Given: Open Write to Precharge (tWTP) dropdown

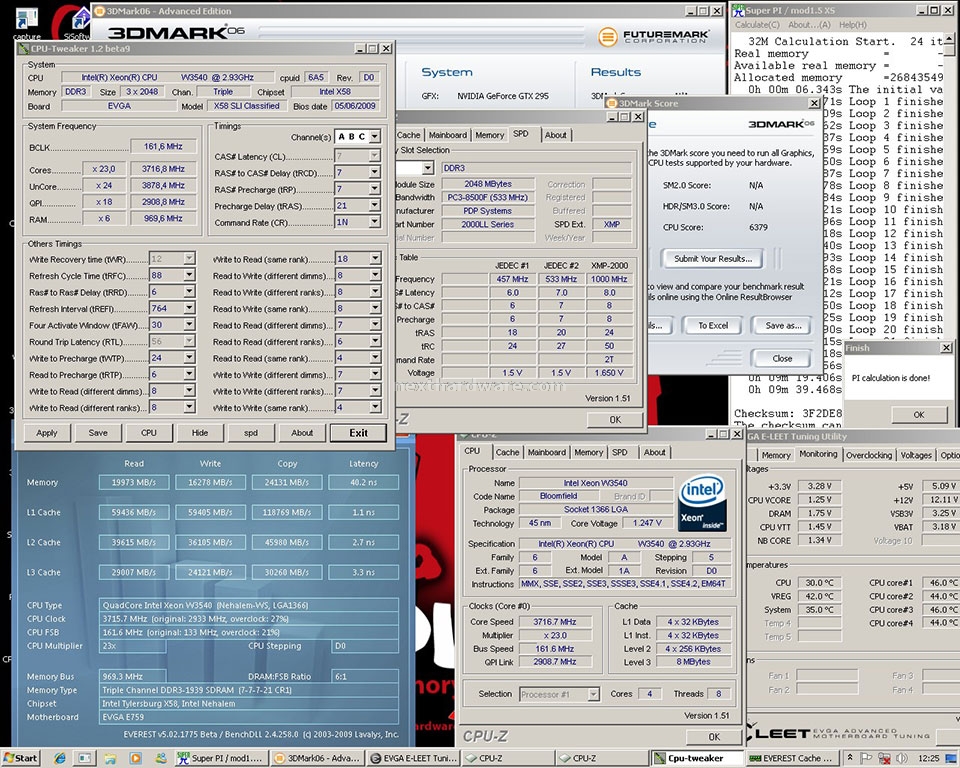Looking at the screenshot, I should (x=189, y=358).
